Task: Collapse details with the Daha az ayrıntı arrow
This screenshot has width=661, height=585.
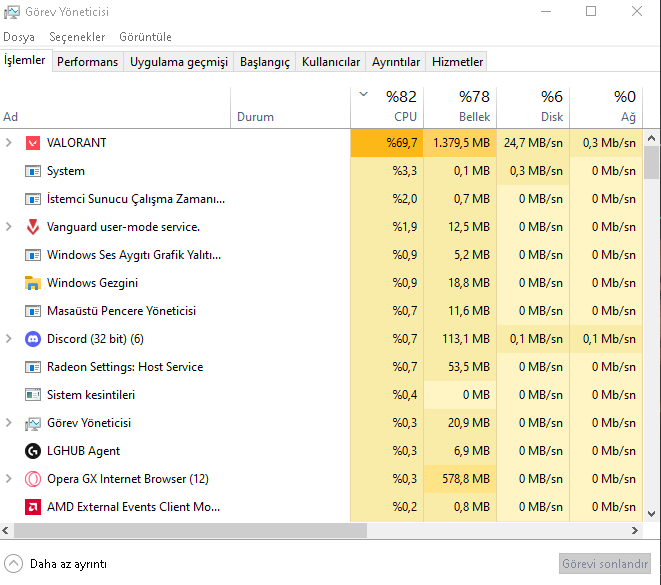Action: coord(13,564)
